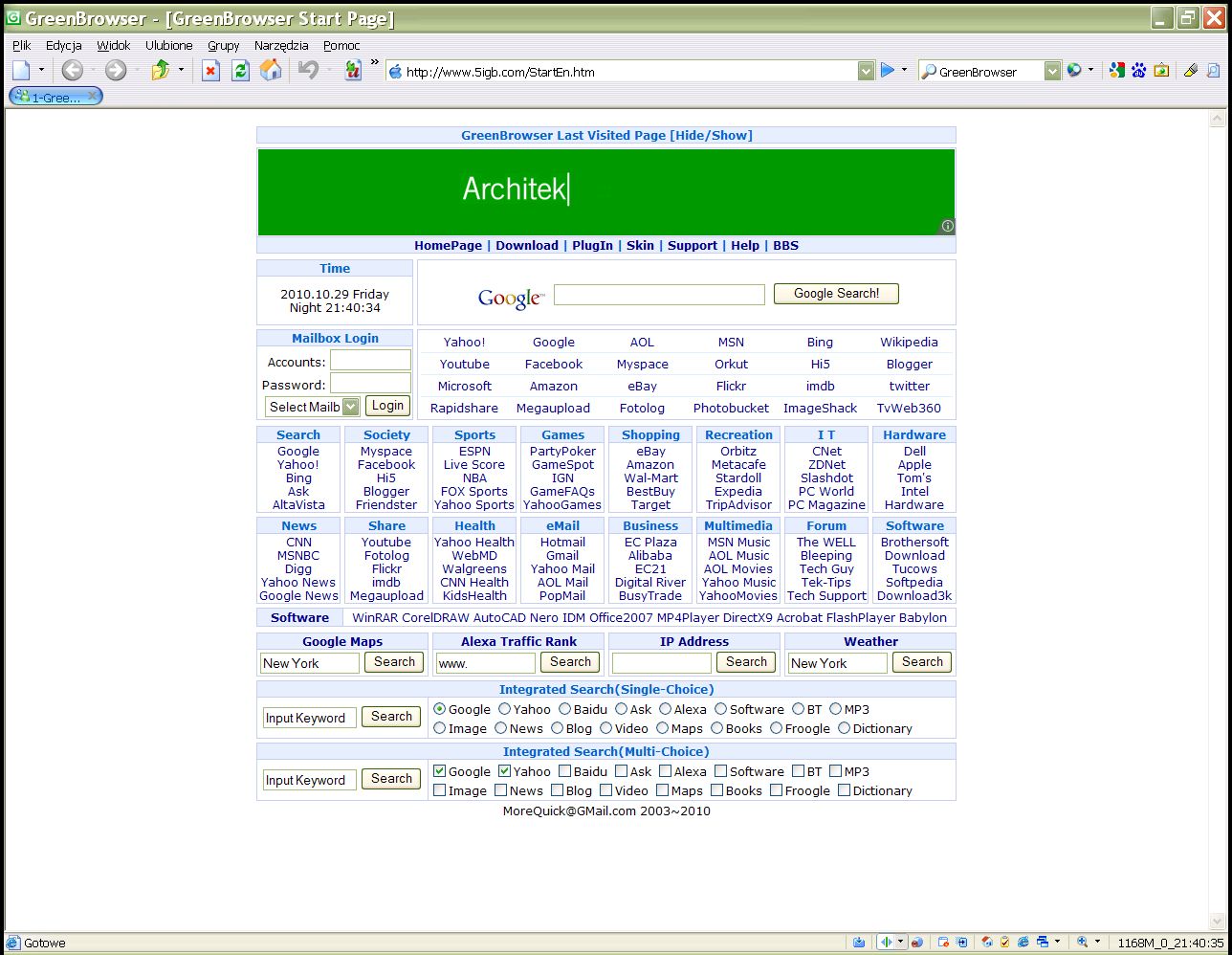Switch to the 1-Gree... tab
The image size is (1232, 955).
55,97
